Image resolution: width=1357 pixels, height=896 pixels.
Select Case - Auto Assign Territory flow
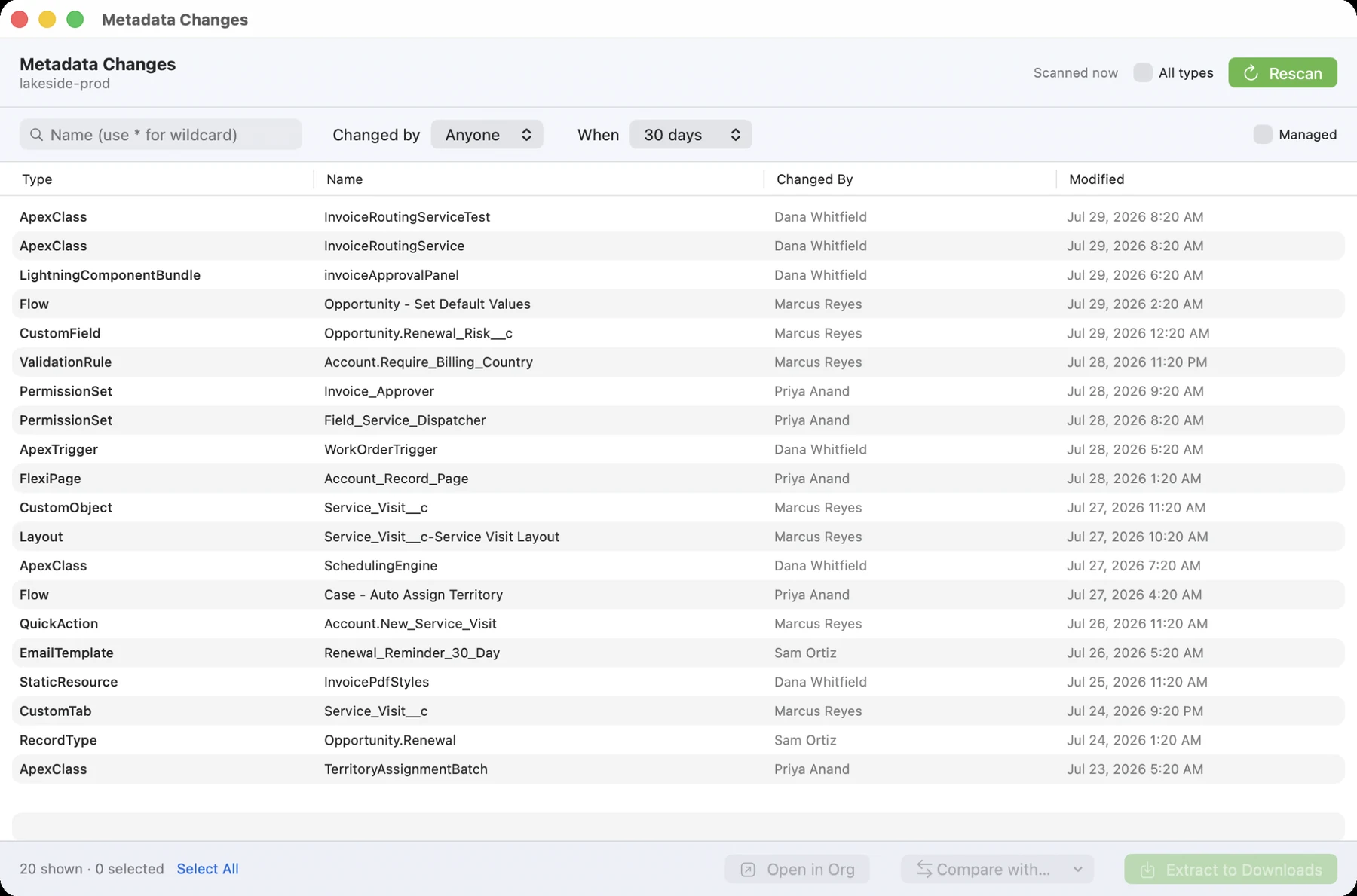678,595
